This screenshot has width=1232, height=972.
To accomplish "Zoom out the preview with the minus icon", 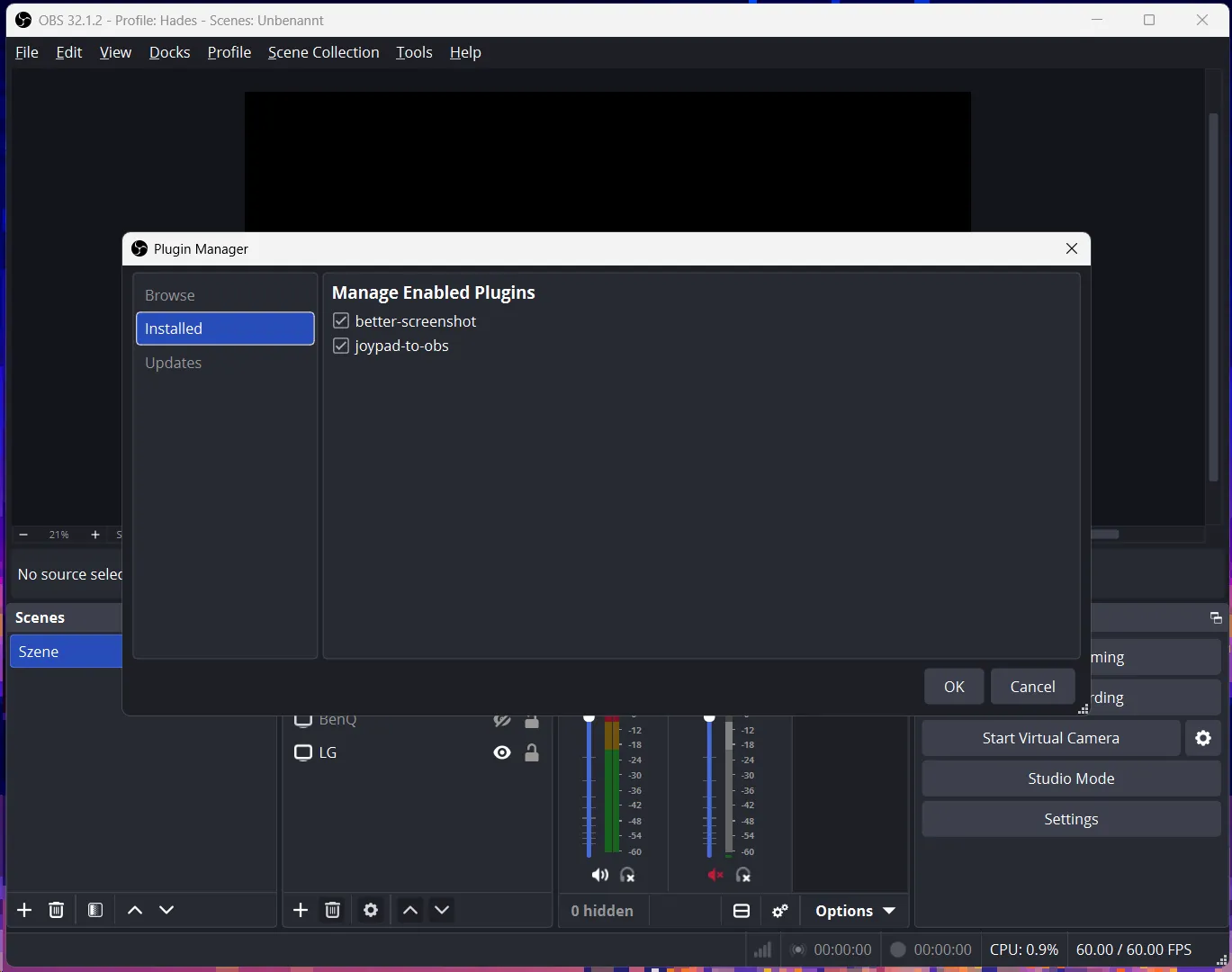I will (x=23, y=535).
